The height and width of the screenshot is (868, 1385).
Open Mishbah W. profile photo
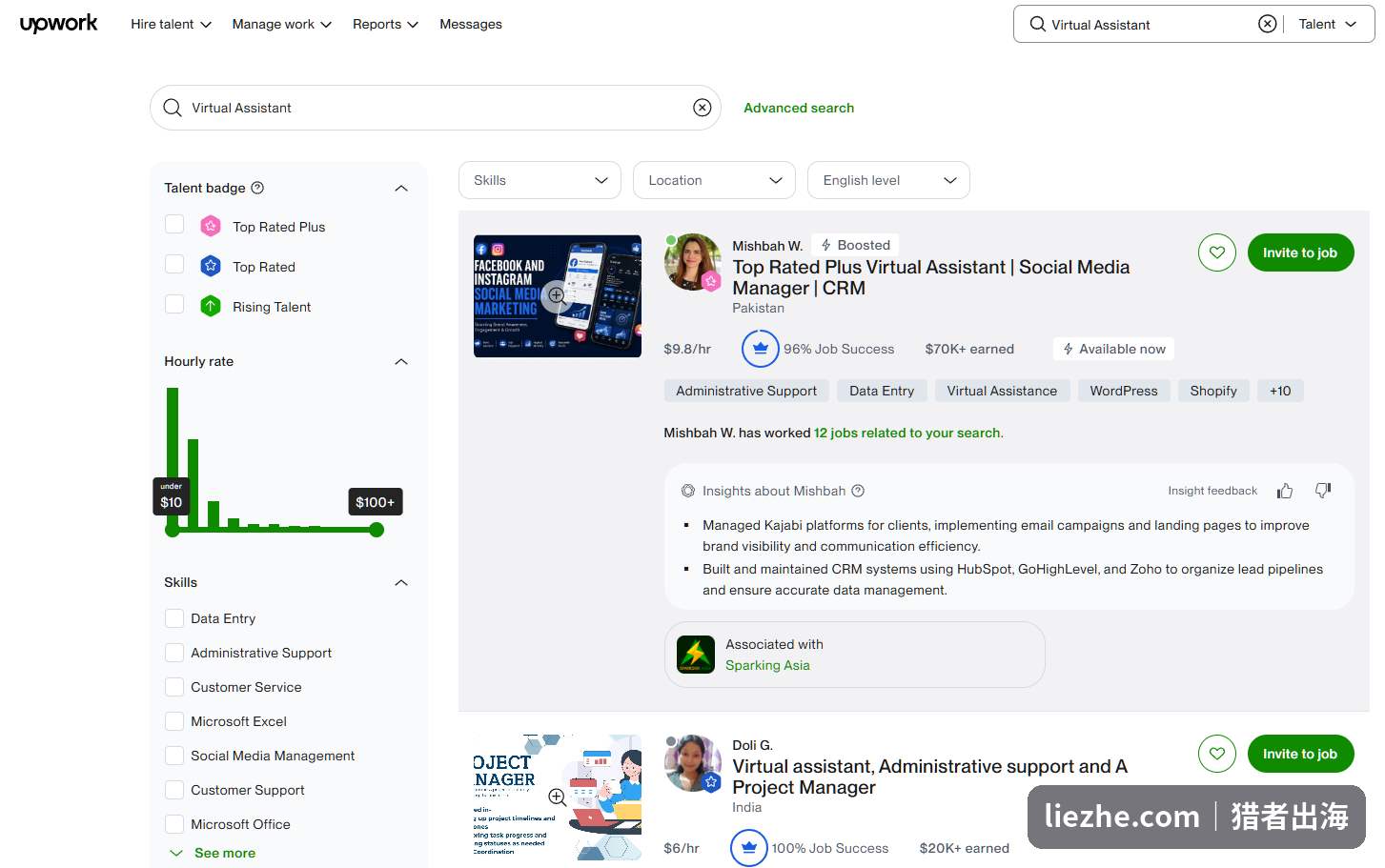(692, 262)
